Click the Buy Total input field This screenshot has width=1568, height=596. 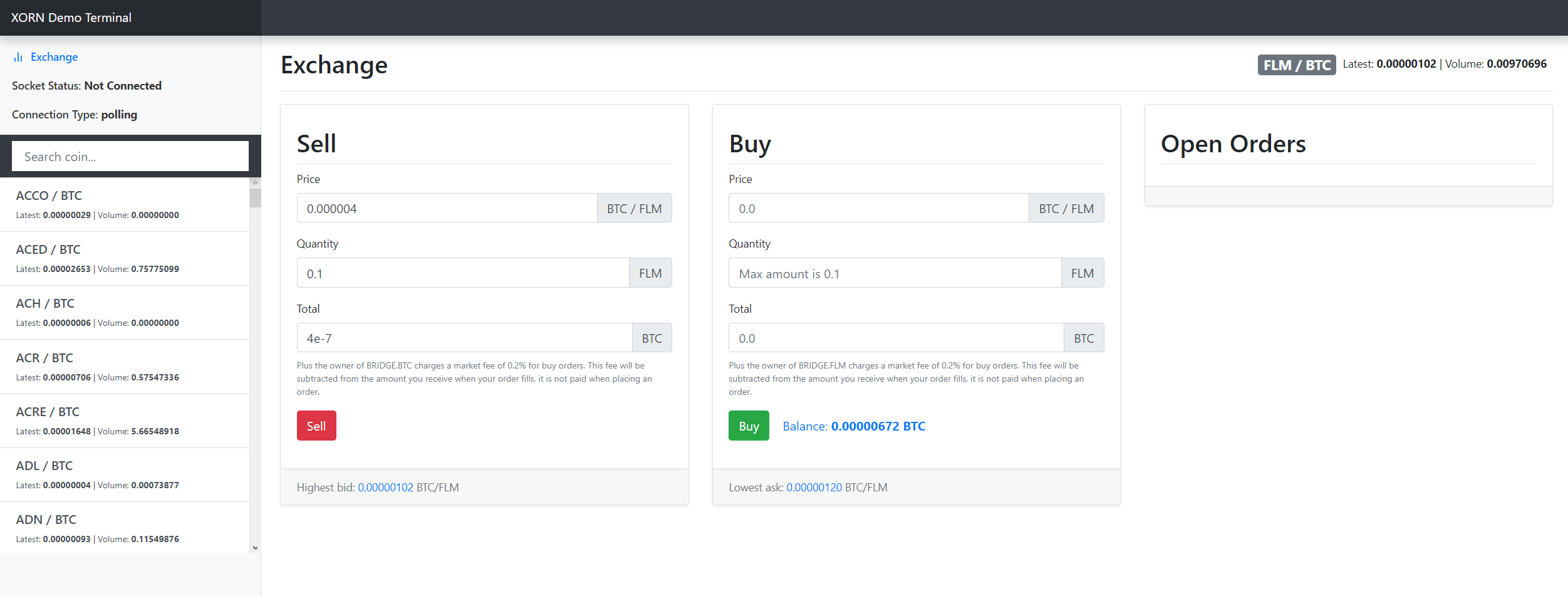[x=896, y=338]
